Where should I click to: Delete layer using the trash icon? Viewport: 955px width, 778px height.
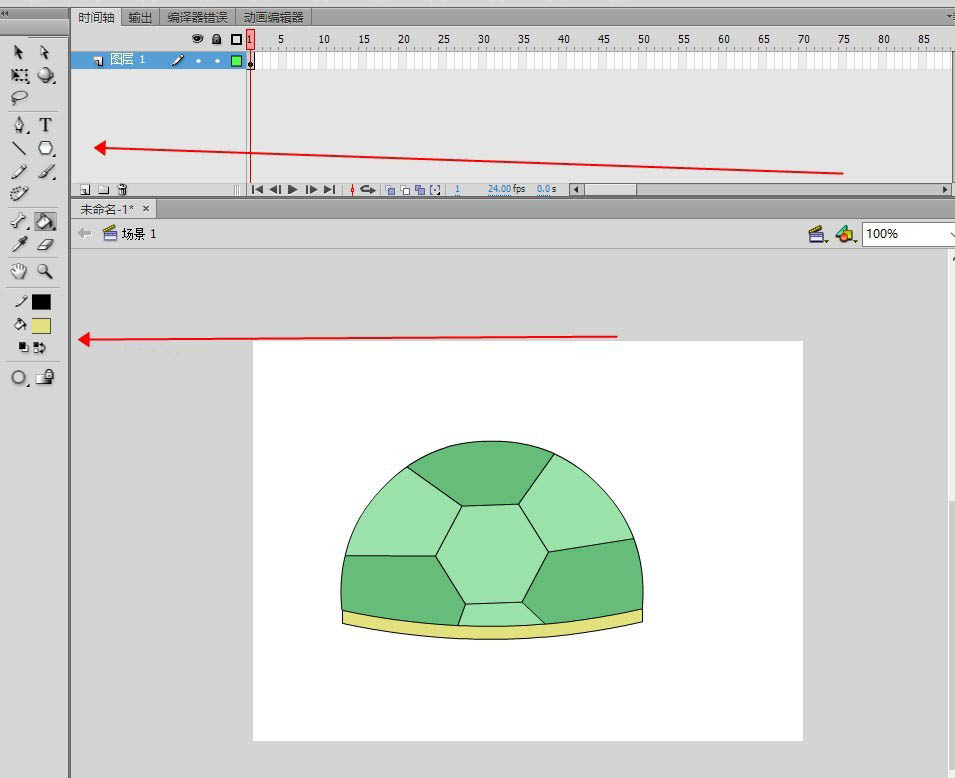click(122, 189)
